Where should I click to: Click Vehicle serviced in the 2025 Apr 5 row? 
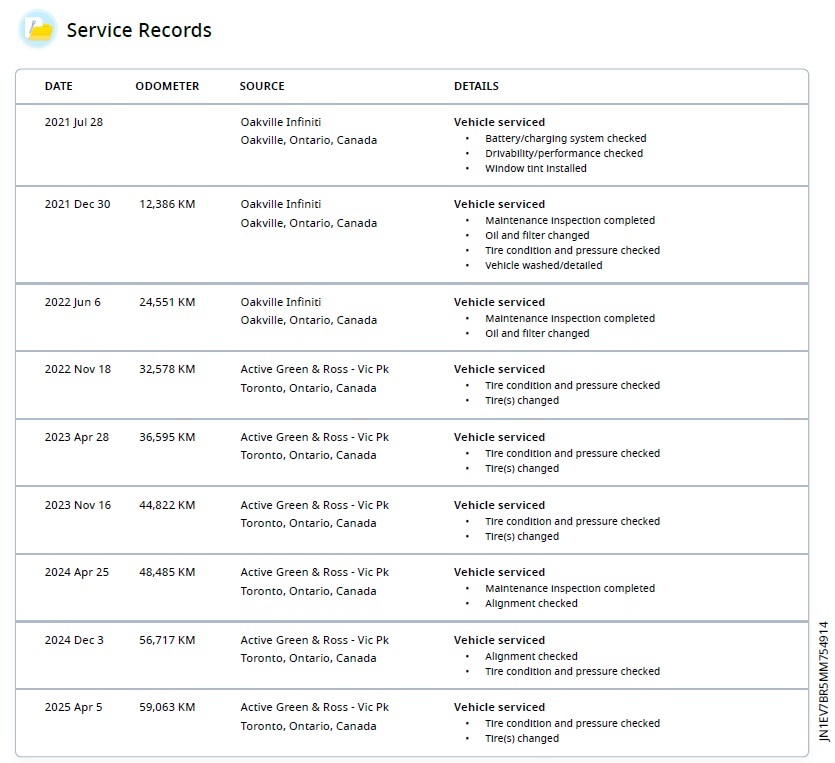click(x=499, y=707)
